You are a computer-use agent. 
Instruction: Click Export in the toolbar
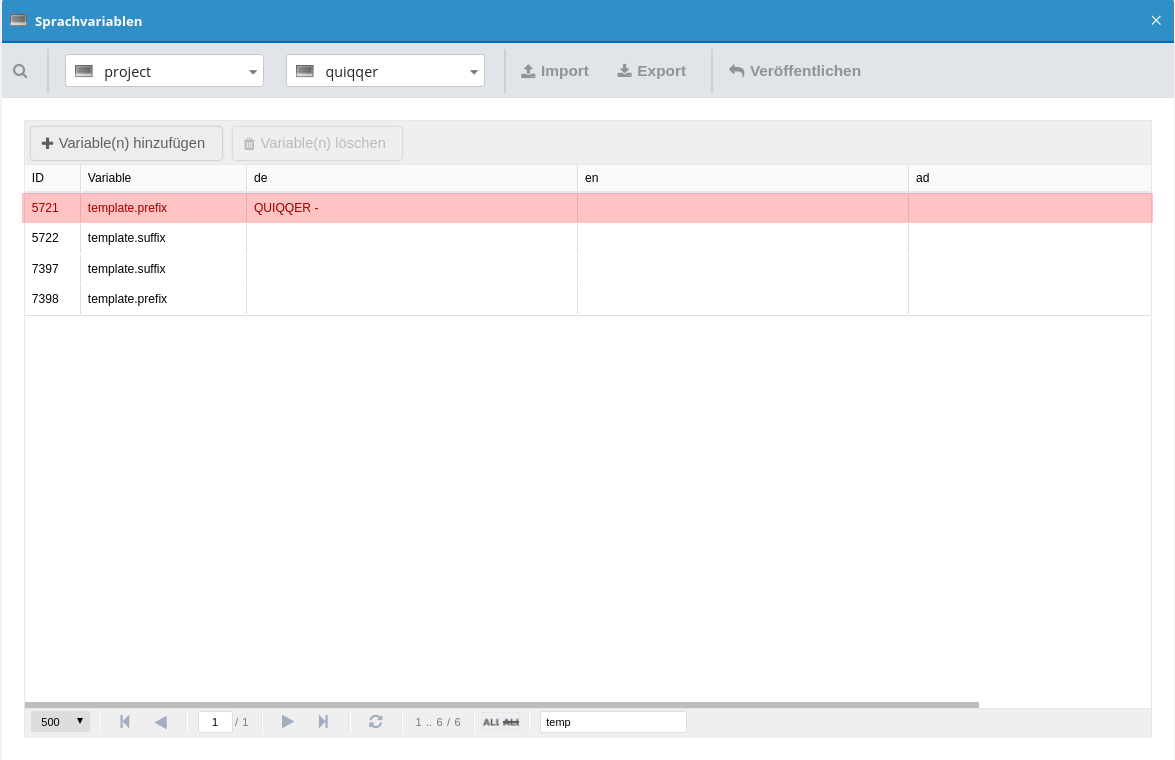[651, 71]
